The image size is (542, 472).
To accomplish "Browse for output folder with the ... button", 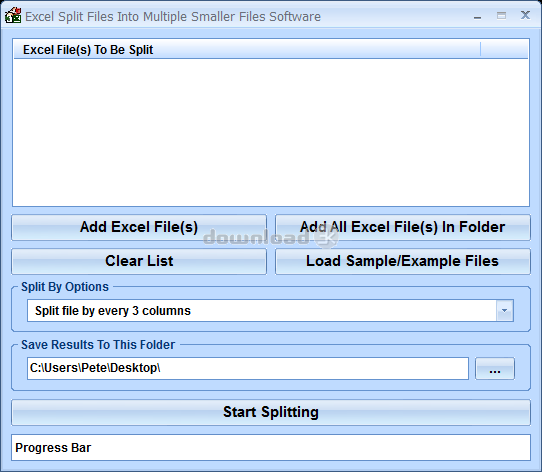I will [x=495, y=369].
